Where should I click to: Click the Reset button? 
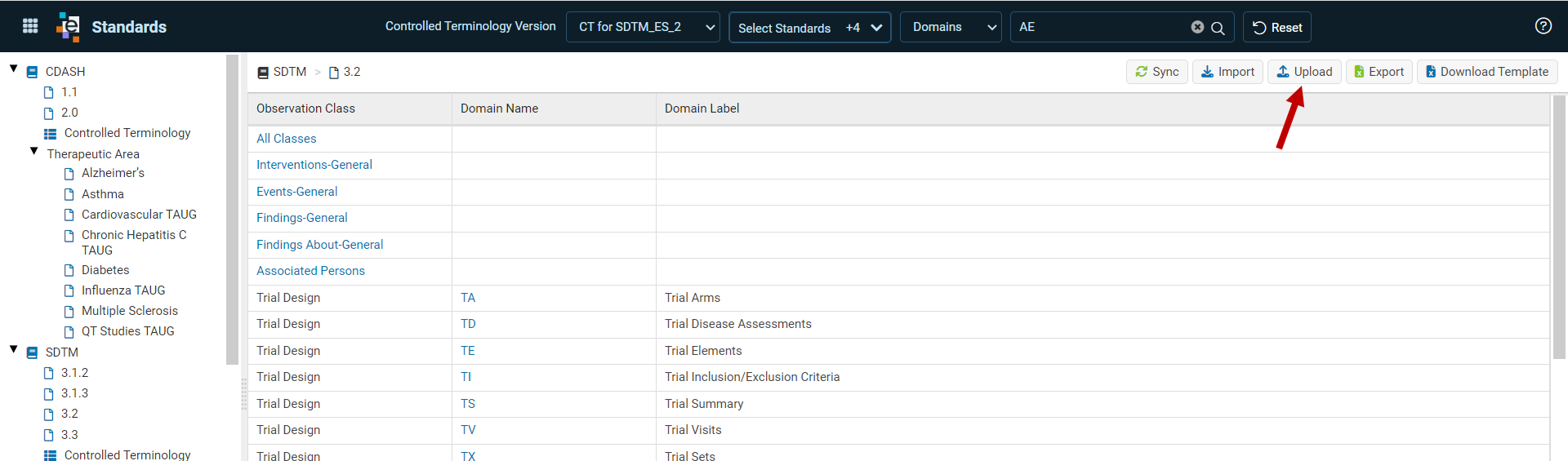[1277, 27]
